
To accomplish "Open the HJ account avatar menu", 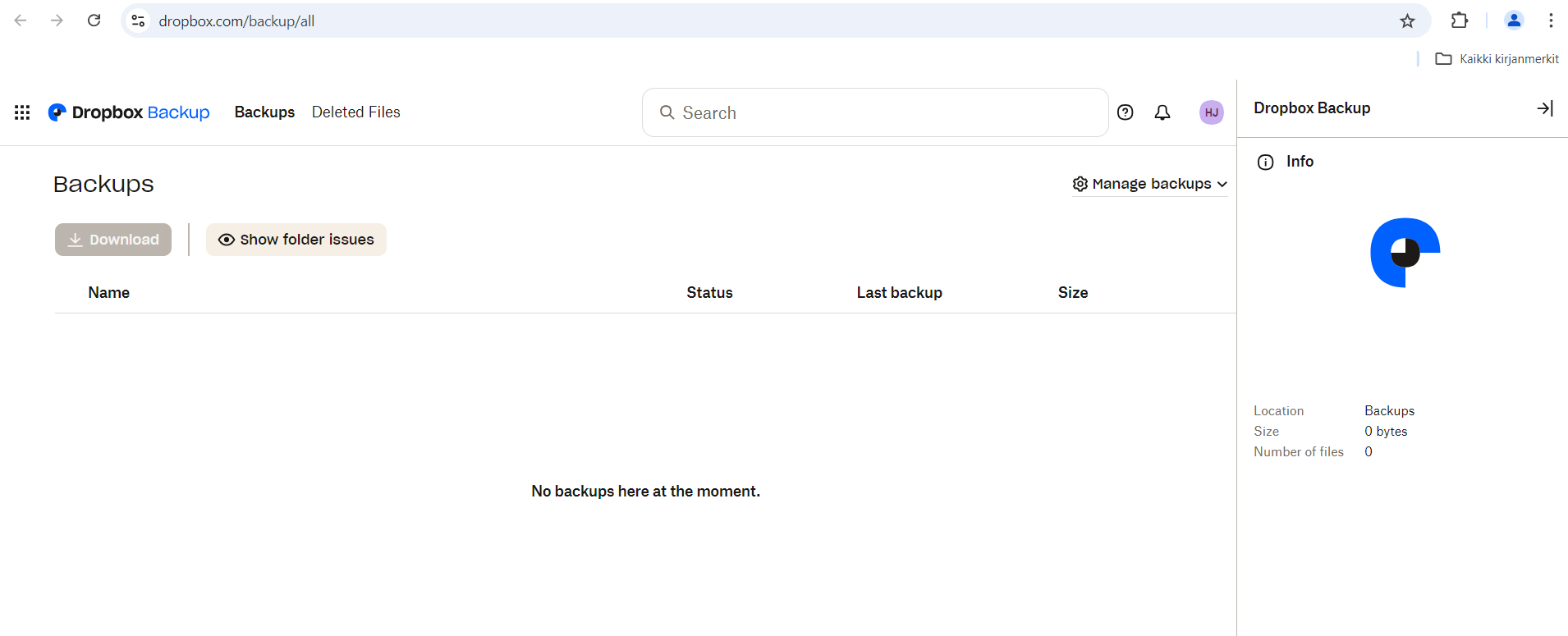I will point(1211,112).
